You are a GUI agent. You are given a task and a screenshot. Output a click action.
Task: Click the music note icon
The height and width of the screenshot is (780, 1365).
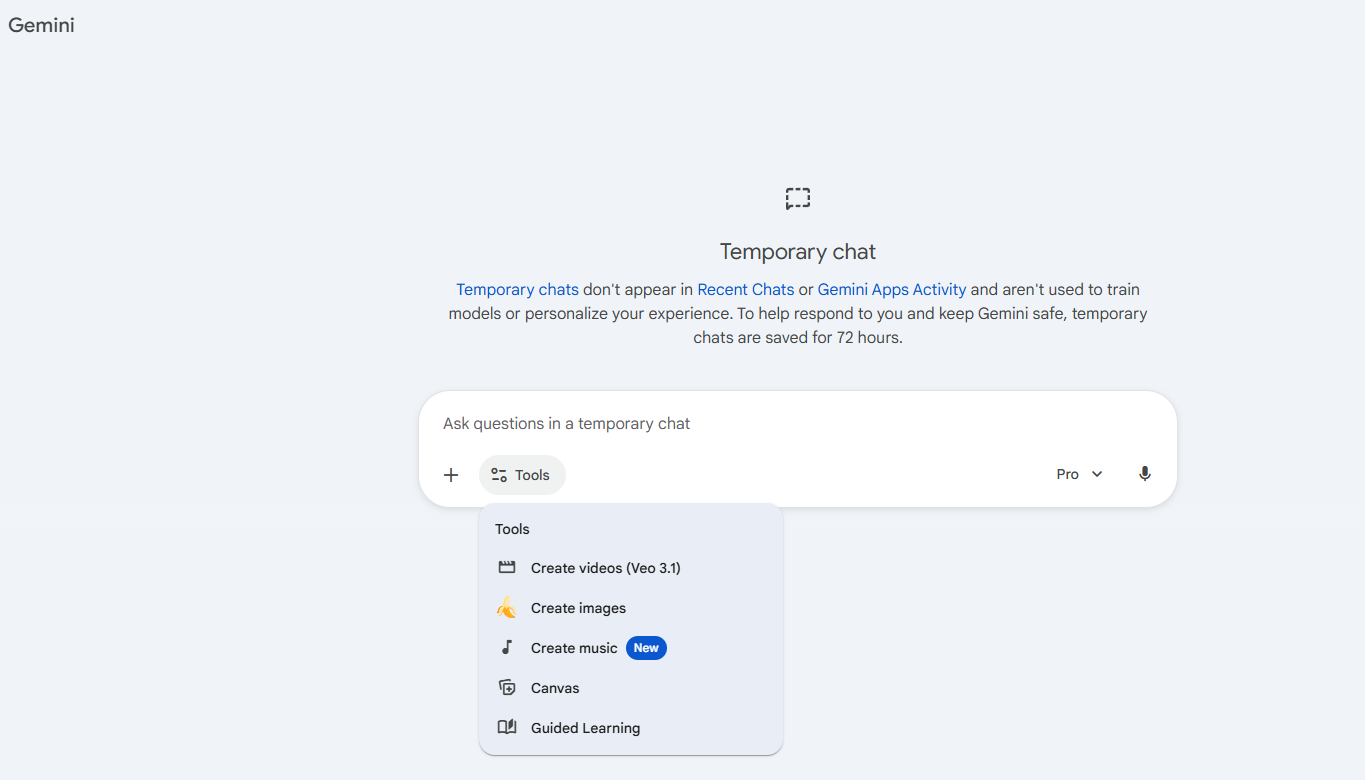(x=507, y=648)
